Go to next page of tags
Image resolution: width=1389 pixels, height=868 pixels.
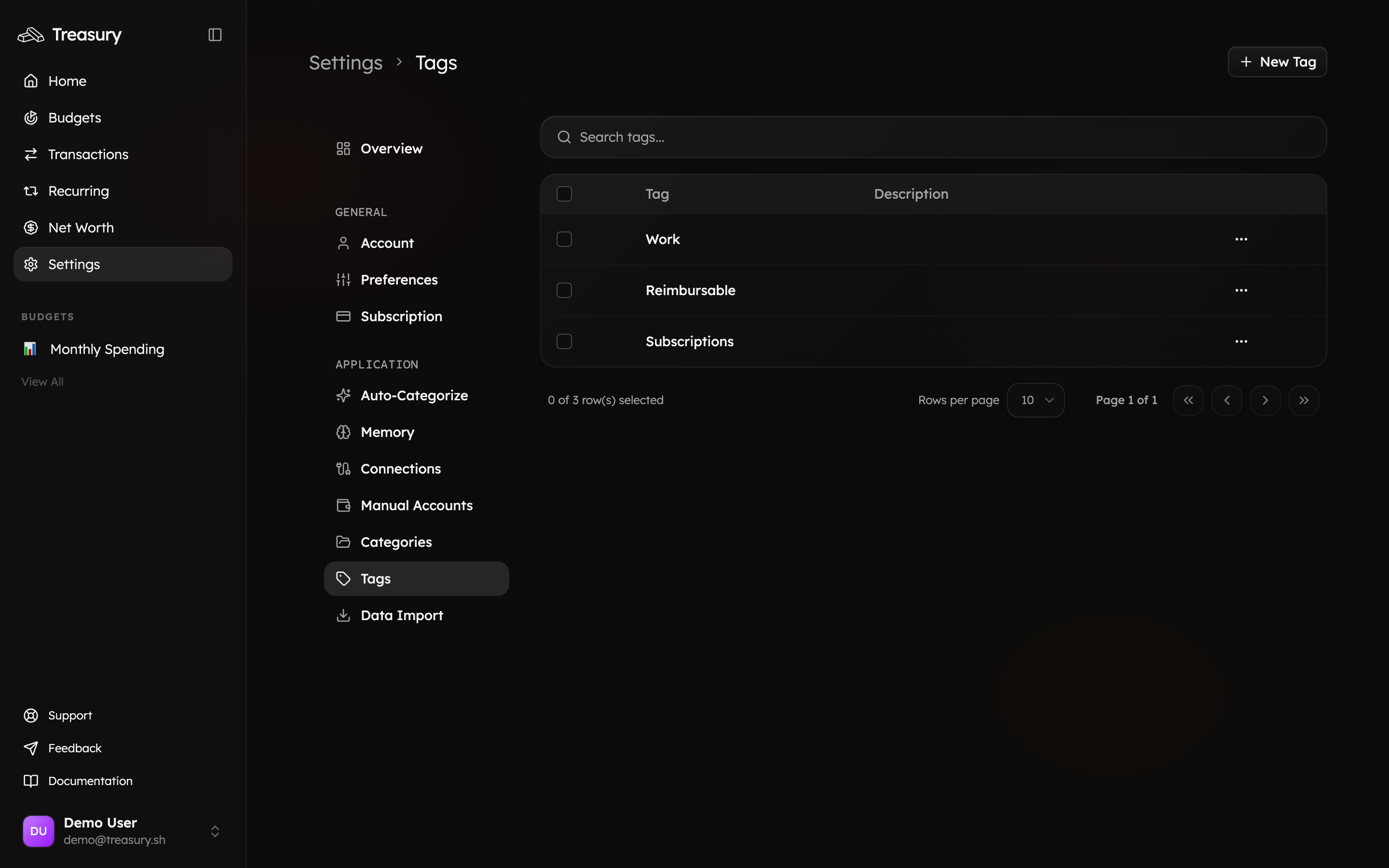pos(1265,400)
